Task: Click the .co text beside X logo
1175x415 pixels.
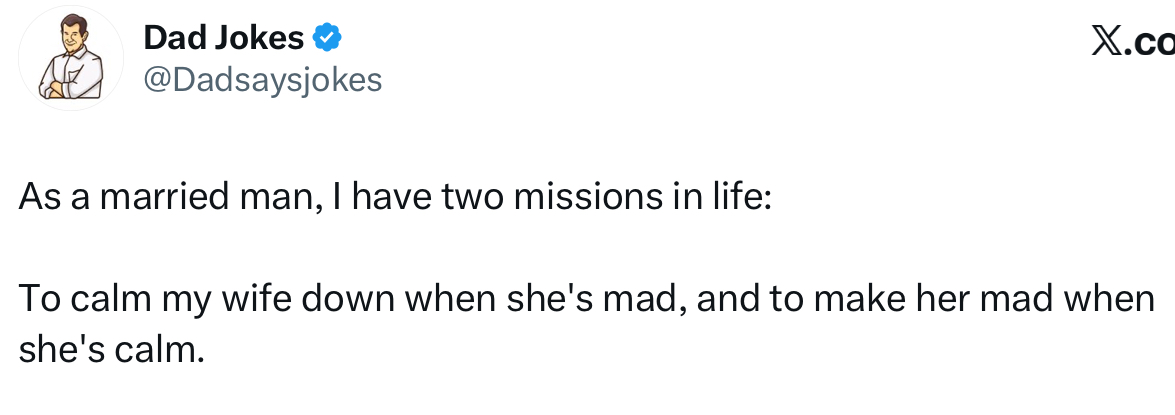Action: [x=1150, y=41]
